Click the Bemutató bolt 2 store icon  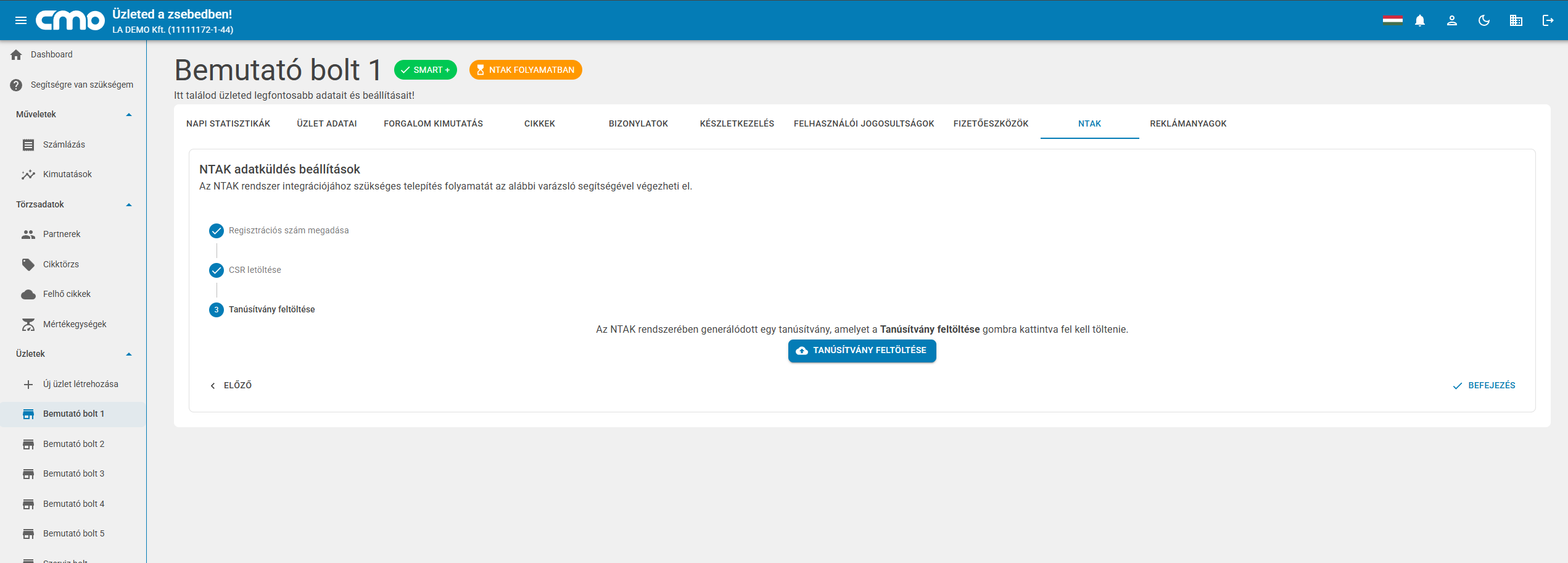click(x=28, y=444)
